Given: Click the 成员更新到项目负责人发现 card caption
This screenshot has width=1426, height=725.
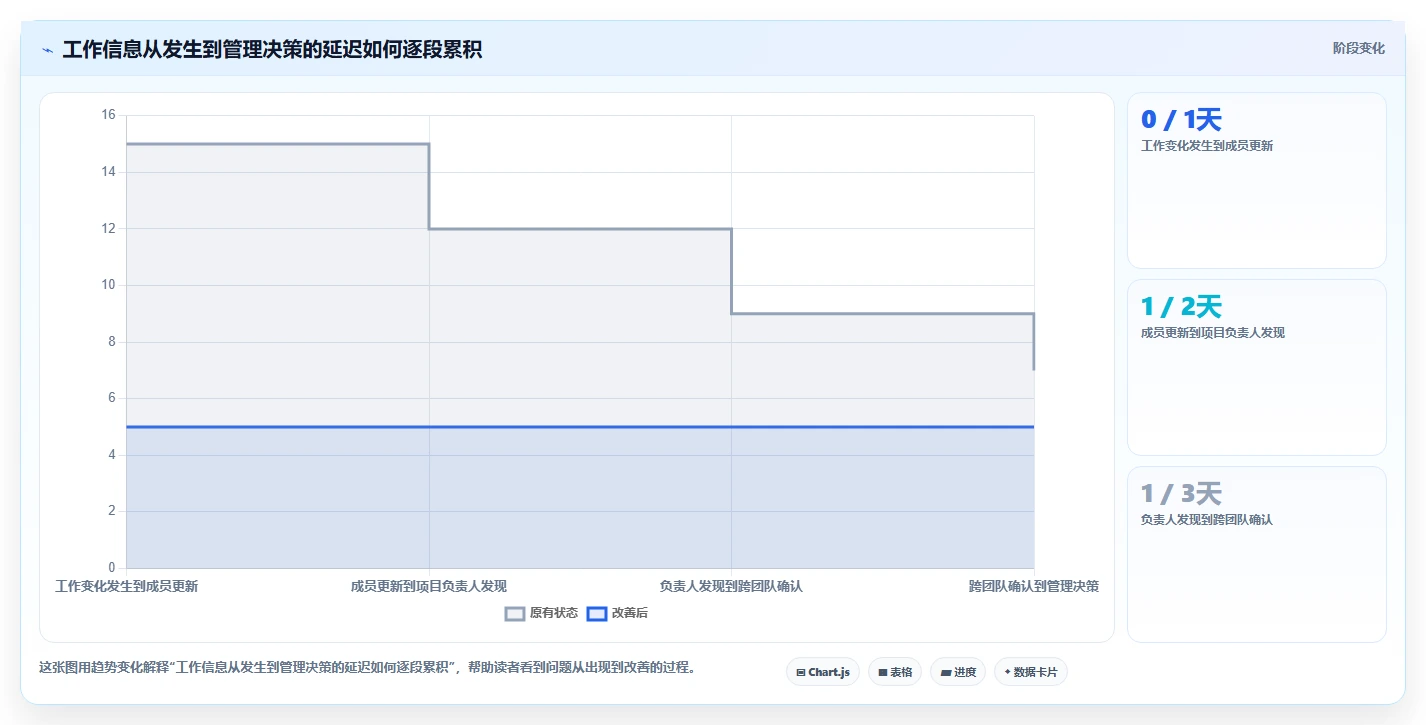Looking at the screenshot, I should [x=1213, y=333].
